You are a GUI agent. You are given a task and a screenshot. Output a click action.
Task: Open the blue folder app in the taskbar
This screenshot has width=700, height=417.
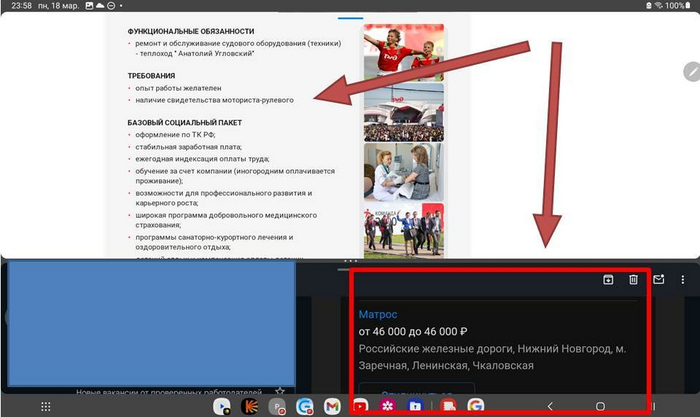pos(415,406)
